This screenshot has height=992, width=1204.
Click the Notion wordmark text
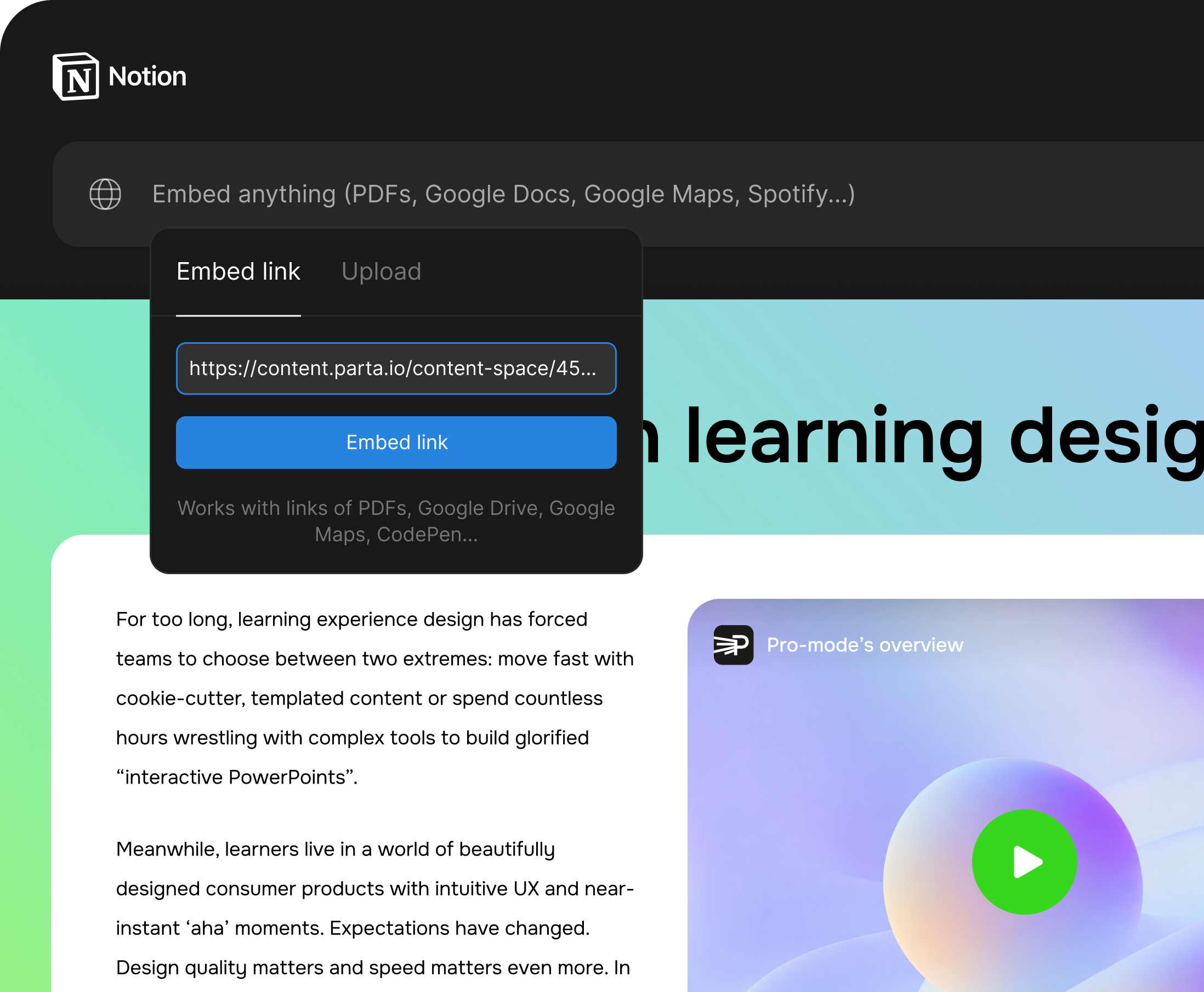[147, 77]
